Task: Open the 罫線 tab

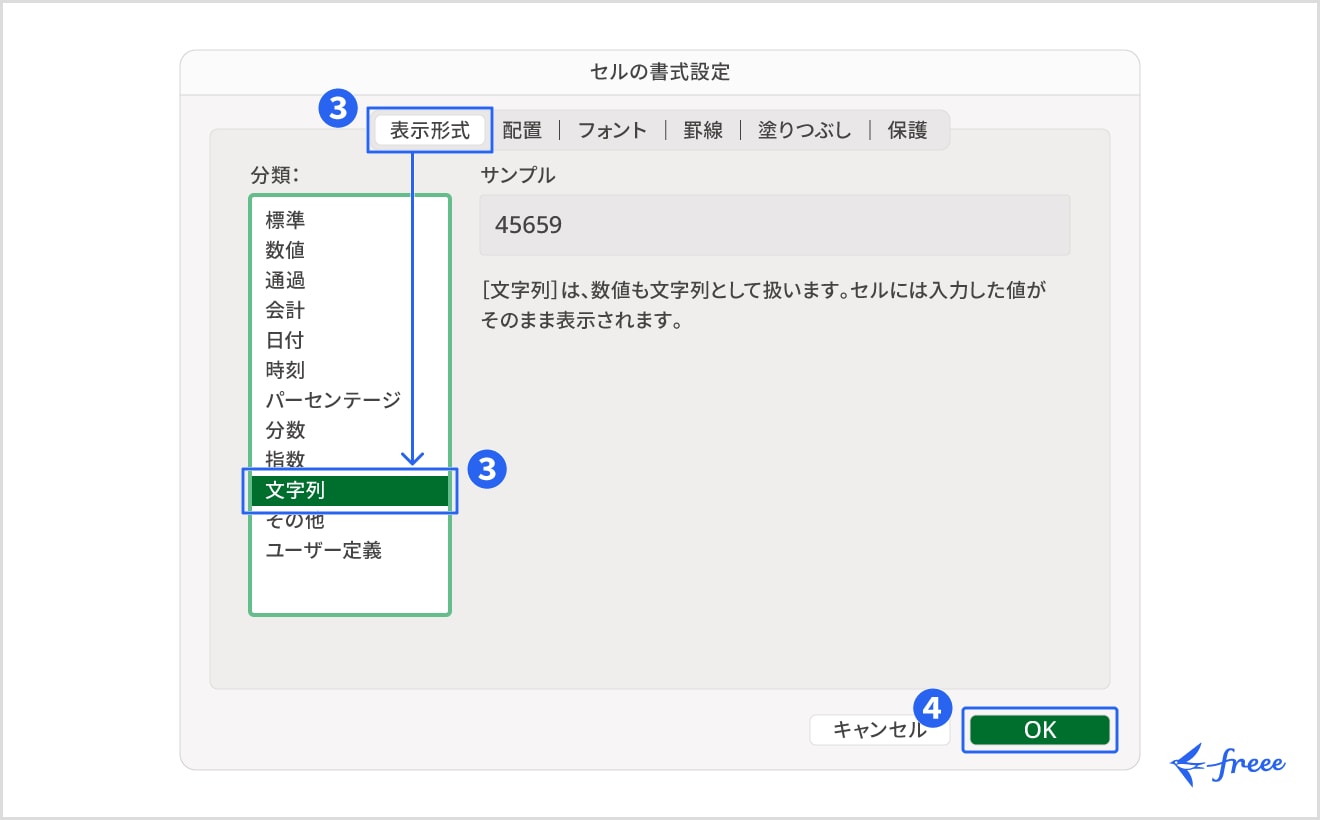Action: [x=703, y=130]
